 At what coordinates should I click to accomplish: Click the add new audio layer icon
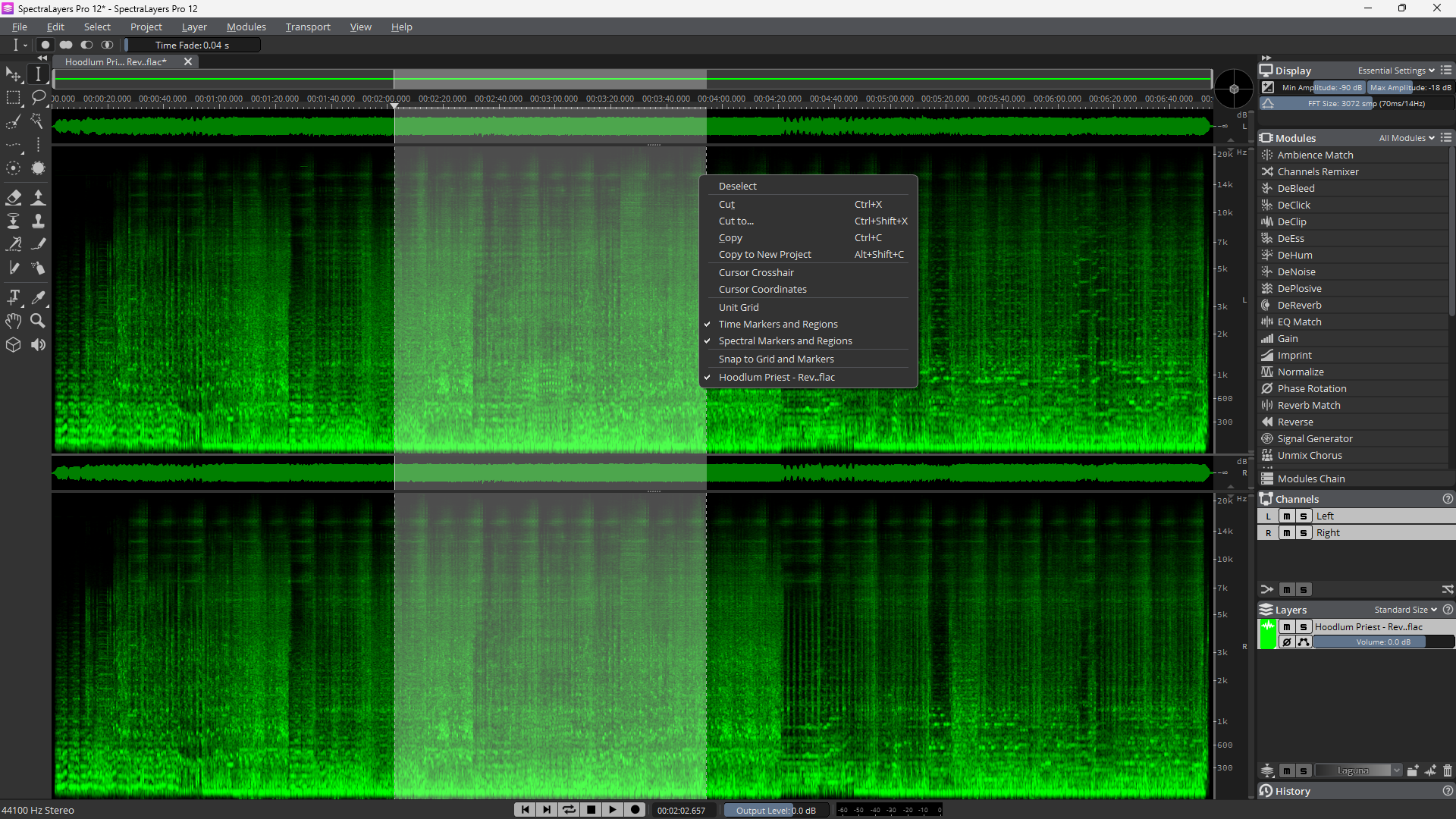tap(1430, 770)
